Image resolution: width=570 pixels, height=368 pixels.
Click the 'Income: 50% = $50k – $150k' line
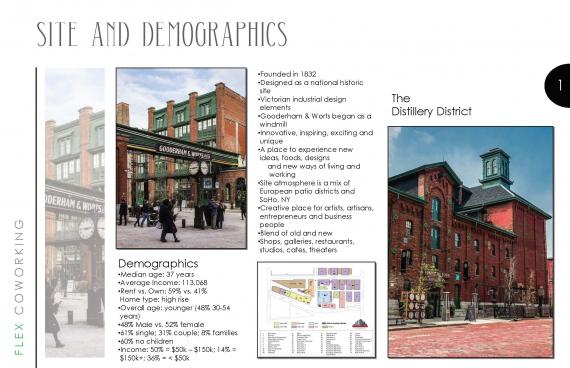click(177, 353)
